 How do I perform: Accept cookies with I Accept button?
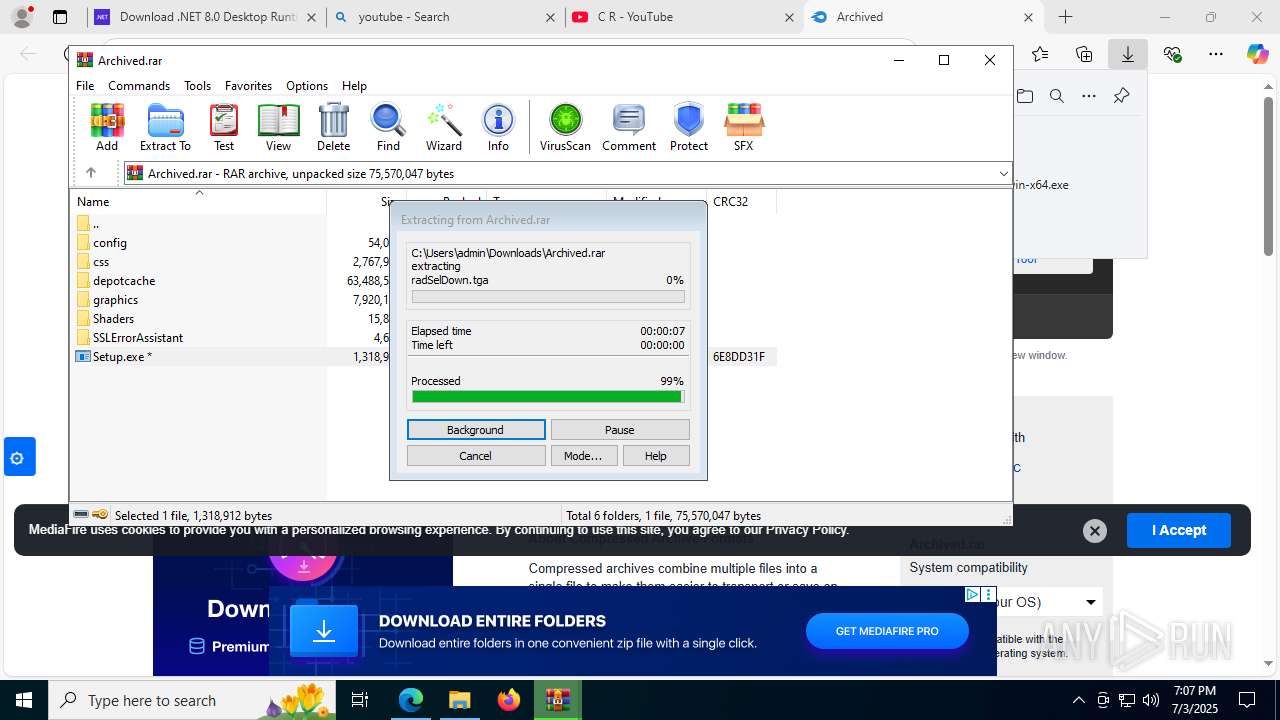pyautogui.click(x=1178, y=531)
